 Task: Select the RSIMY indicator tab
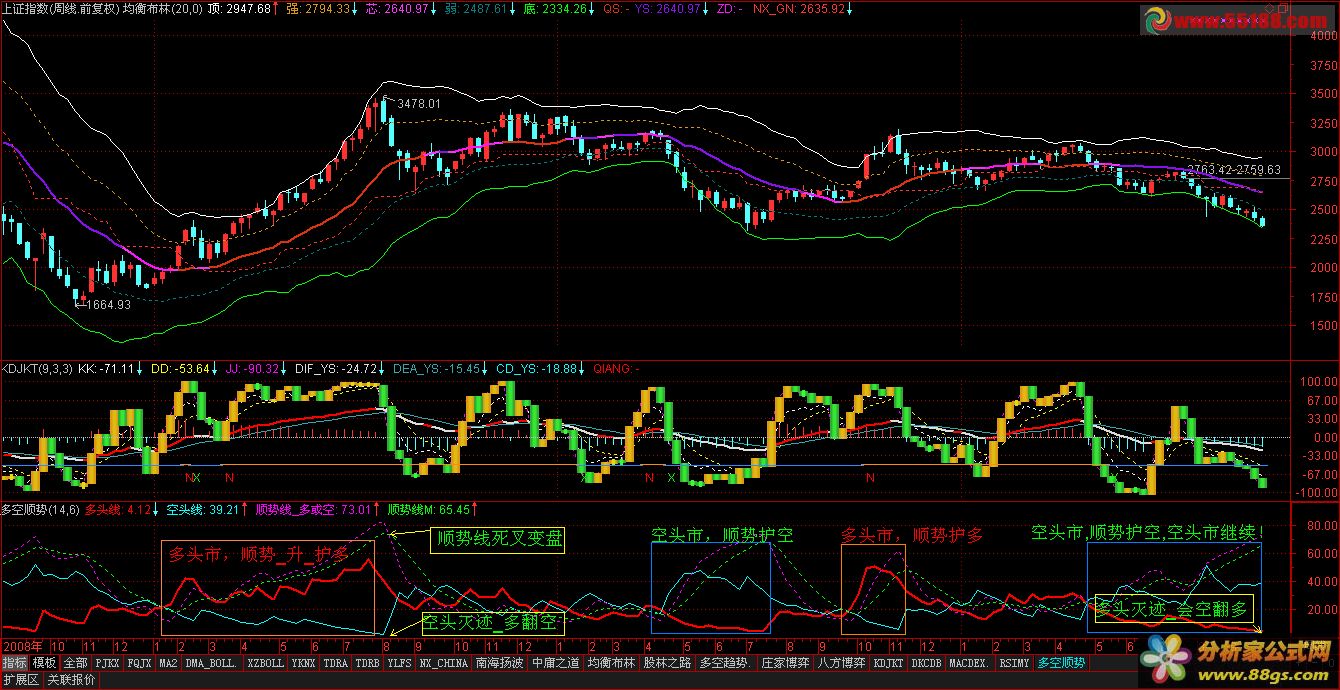1014,663
